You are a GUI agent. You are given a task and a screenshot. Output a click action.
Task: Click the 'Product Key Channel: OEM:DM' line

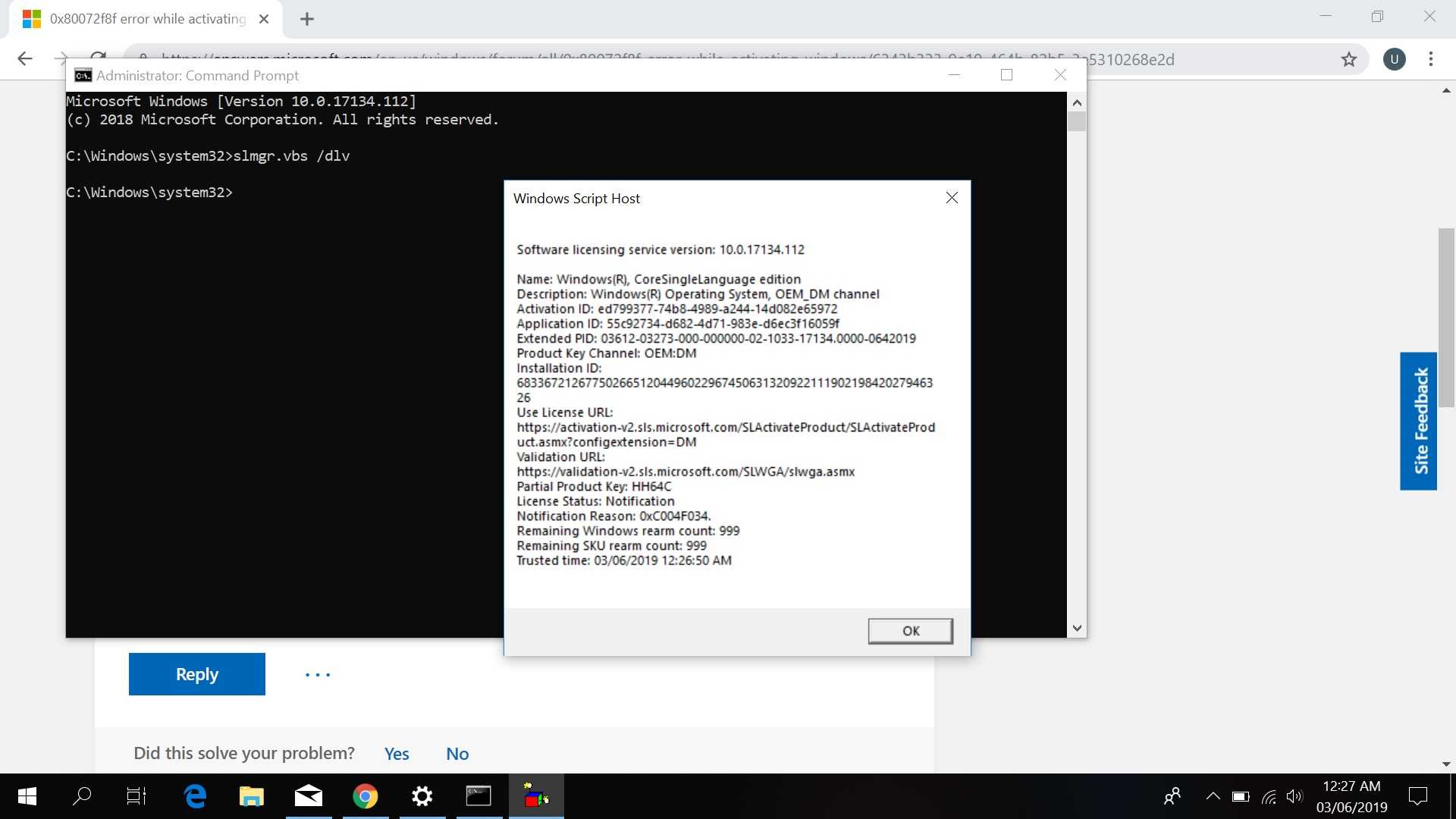tap(606, 353)
